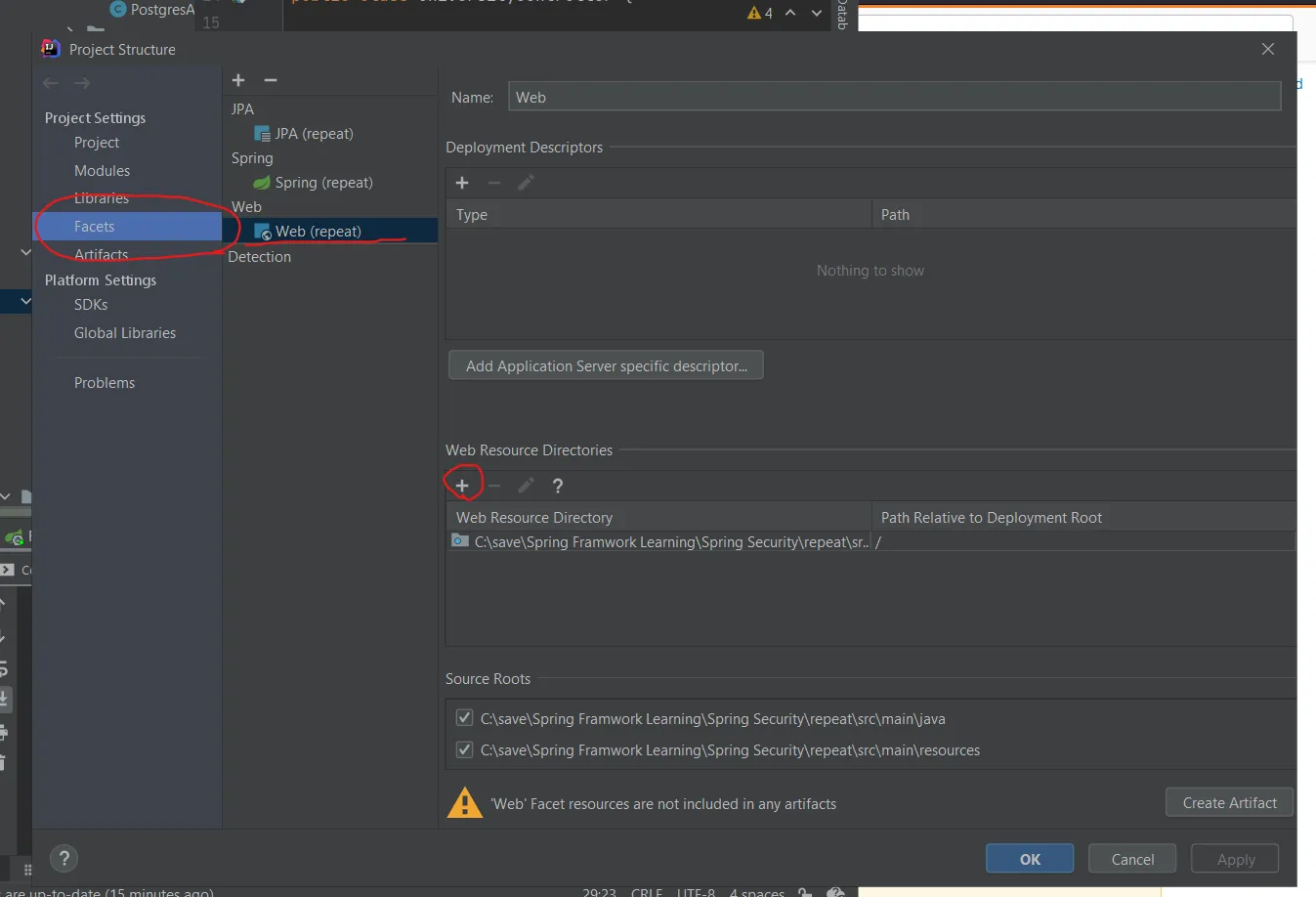Image resolution: width=1316 pixels, height=897 pixels.
Task: Open the Project settings page
Action: pyautogui.click(x=97, y=143)
